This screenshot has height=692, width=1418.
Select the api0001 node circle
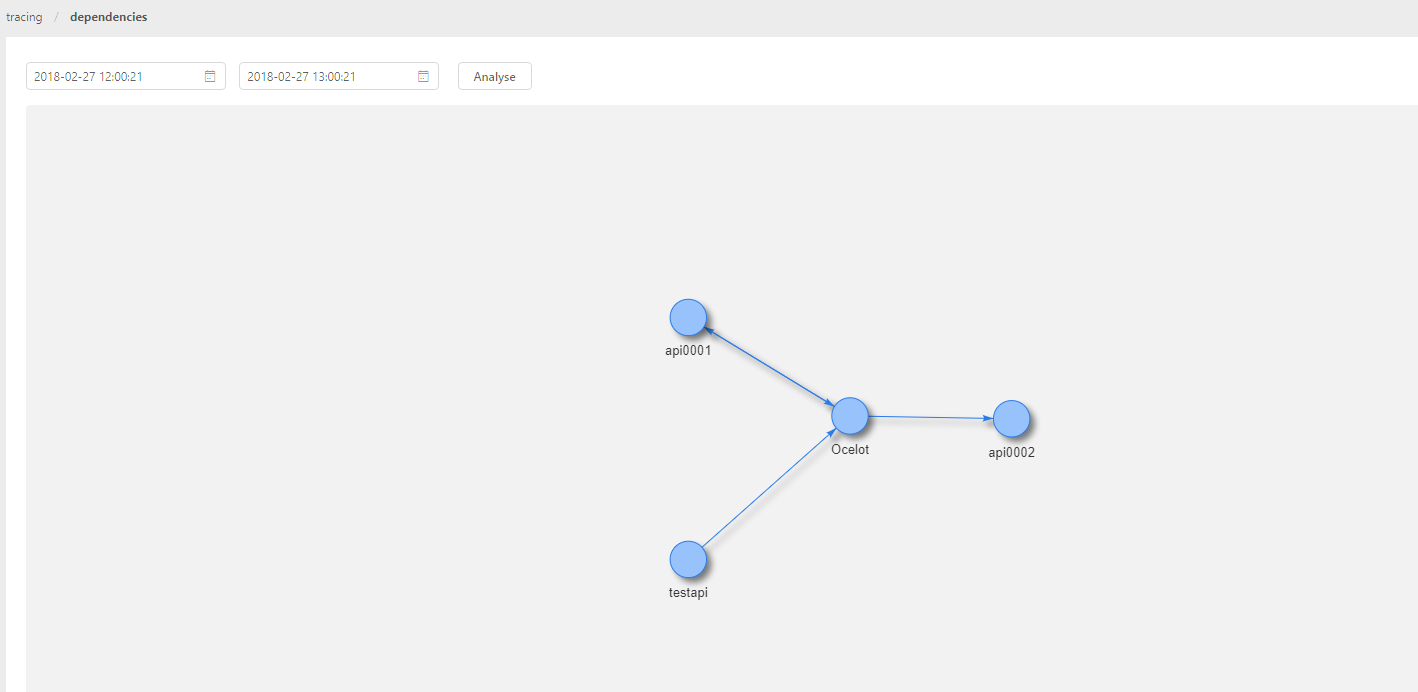click(688, 317)
